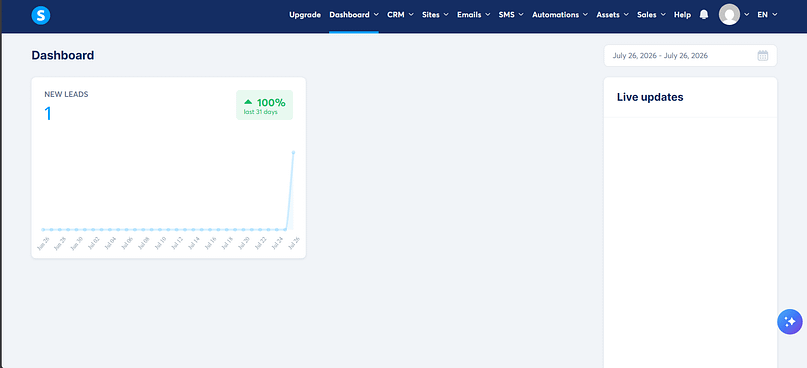Open the Emails menu
Viewport: 807px width, 368px height.
[x=474, y=15]
